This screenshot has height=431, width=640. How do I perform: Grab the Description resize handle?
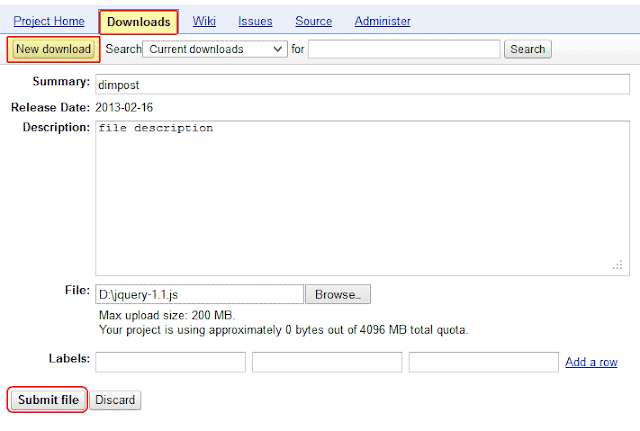pos(618,265)
